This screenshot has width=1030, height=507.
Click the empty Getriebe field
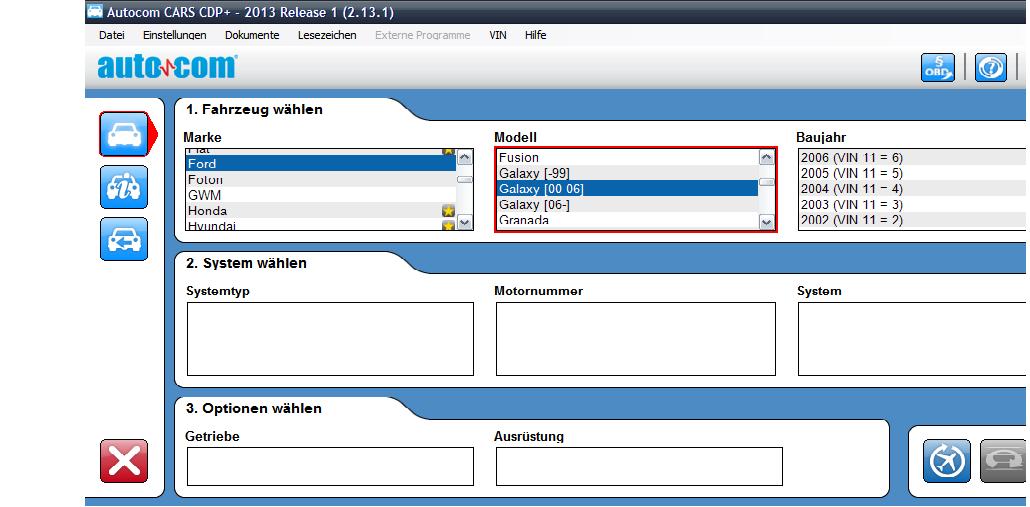(330, 466)
